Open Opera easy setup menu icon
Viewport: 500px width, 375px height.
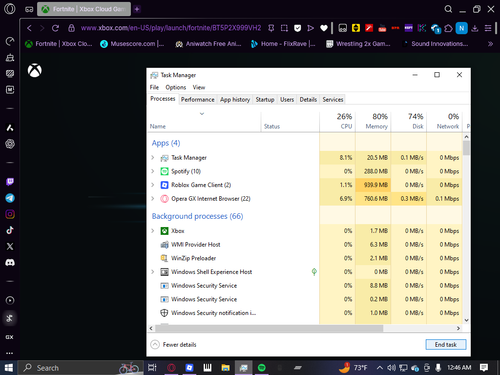488,28
